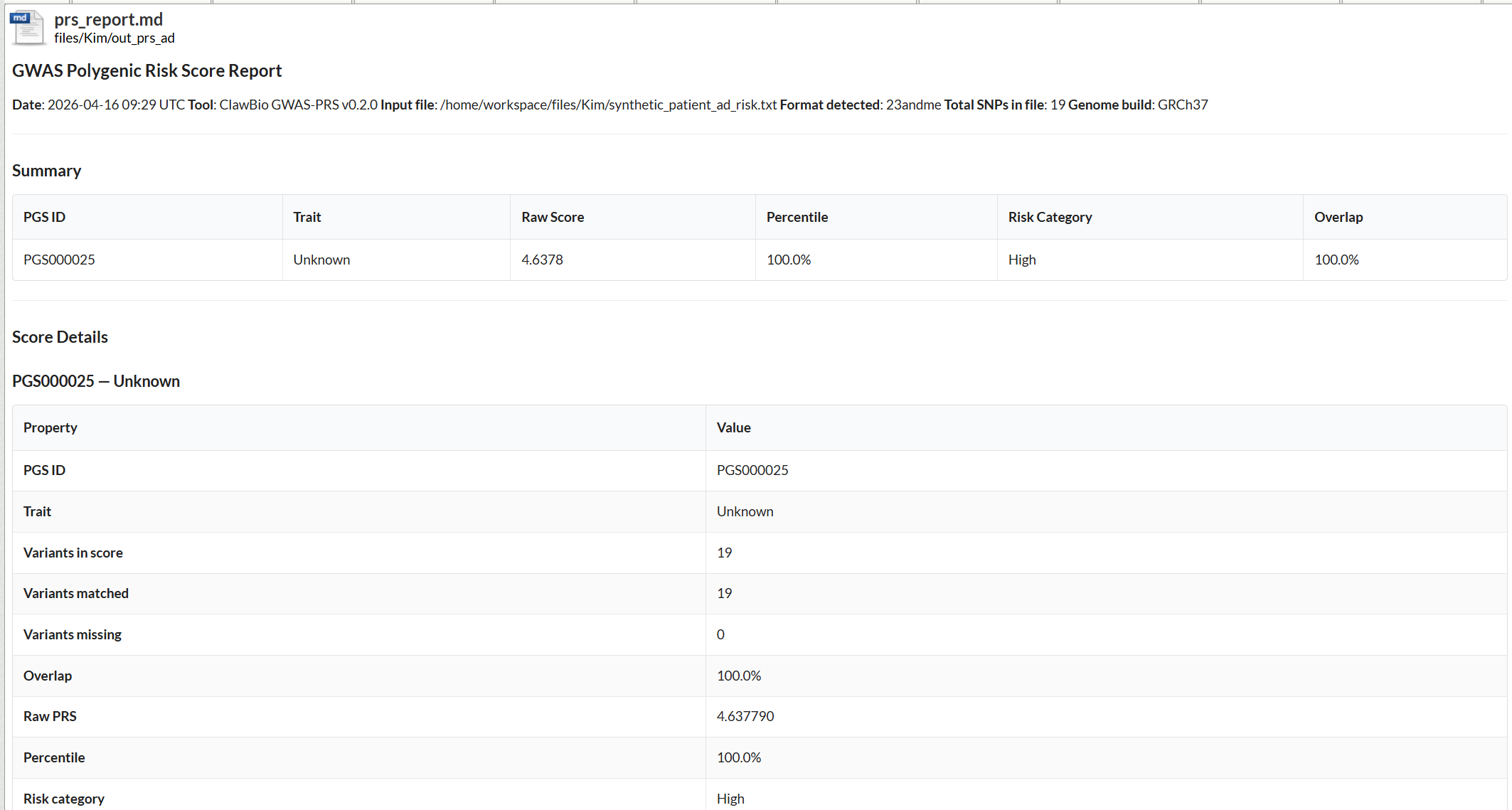Click the Property column header

(50, 427)
